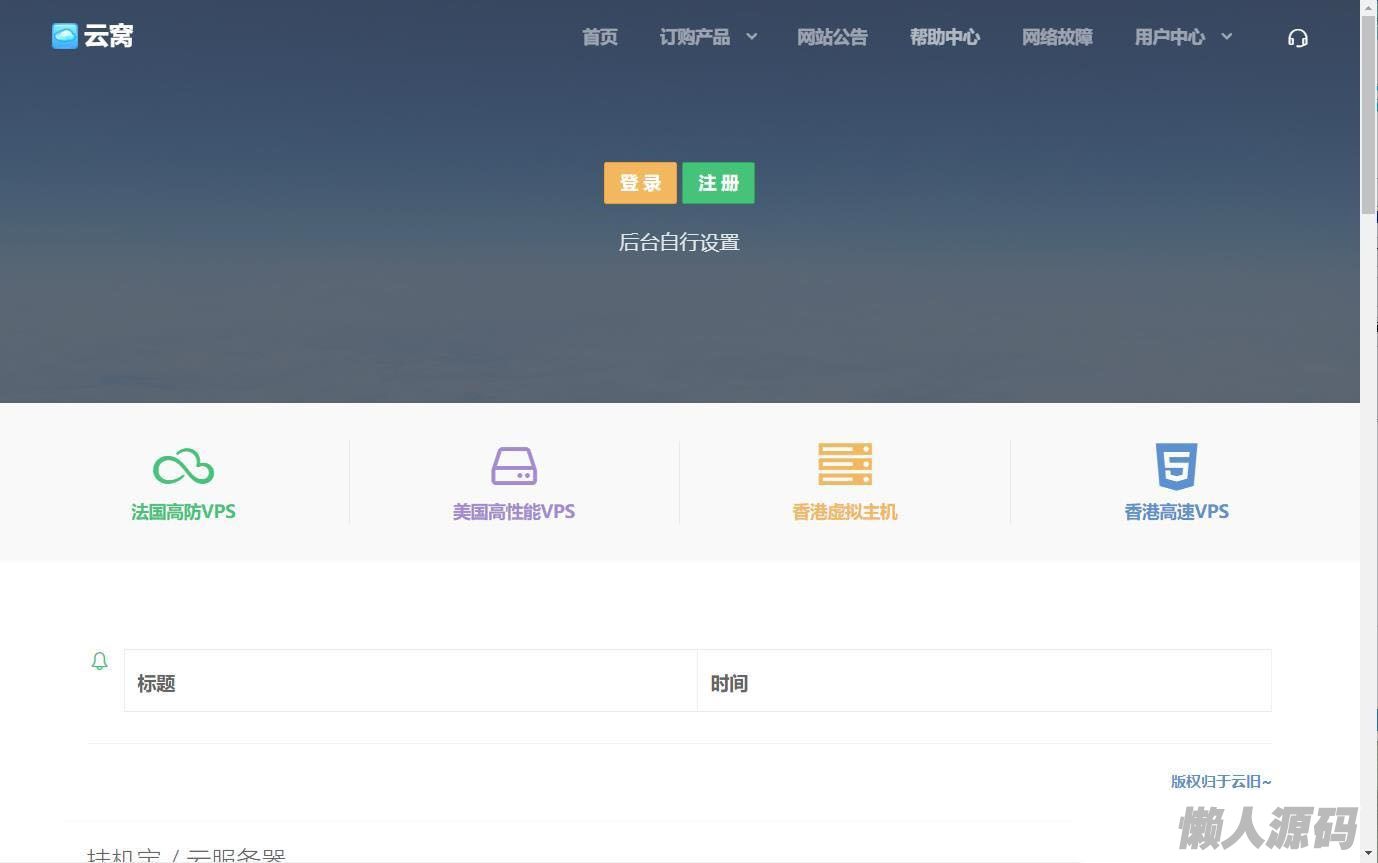
Task: Click the green notification bell icon
Action: click(100, 661)
